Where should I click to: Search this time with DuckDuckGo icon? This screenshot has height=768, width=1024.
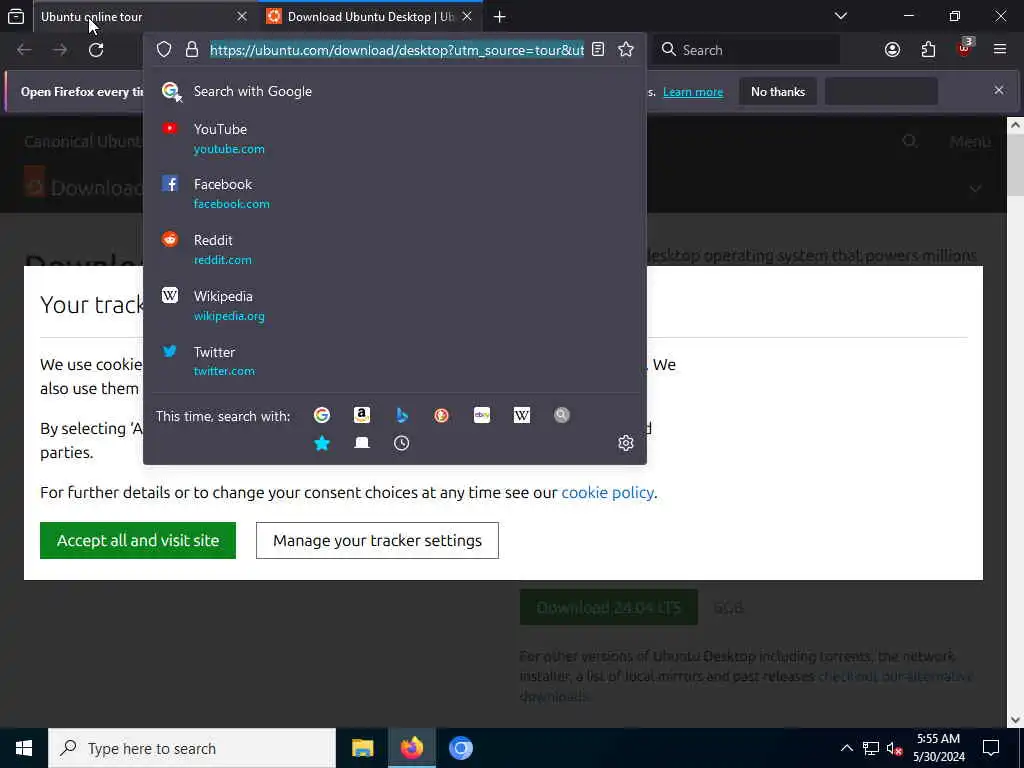[441, 415]
